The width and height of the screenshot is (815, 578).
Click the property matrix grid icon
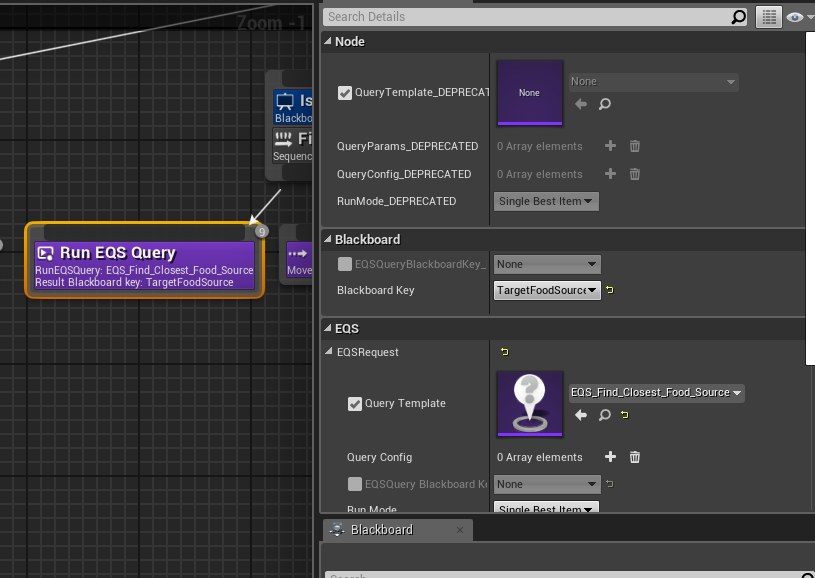click(x=768, y=17)
